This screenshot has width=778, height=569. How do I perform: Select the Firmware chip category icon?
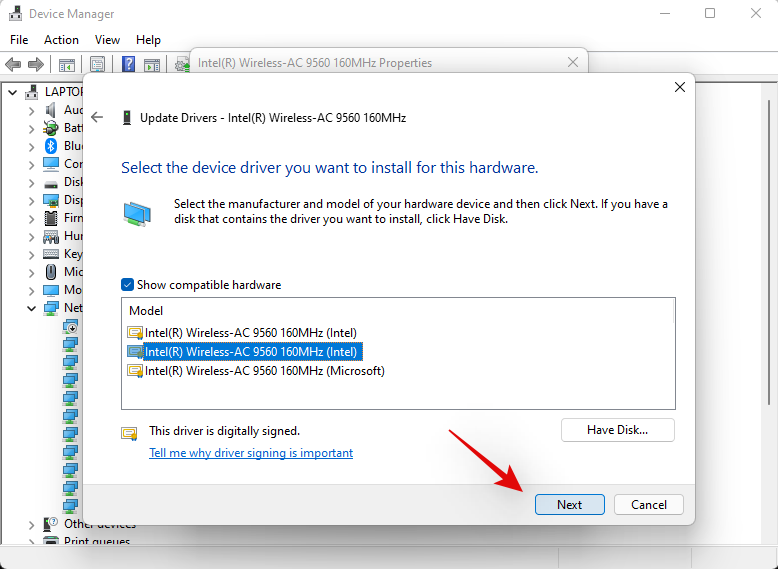[51, 218]
